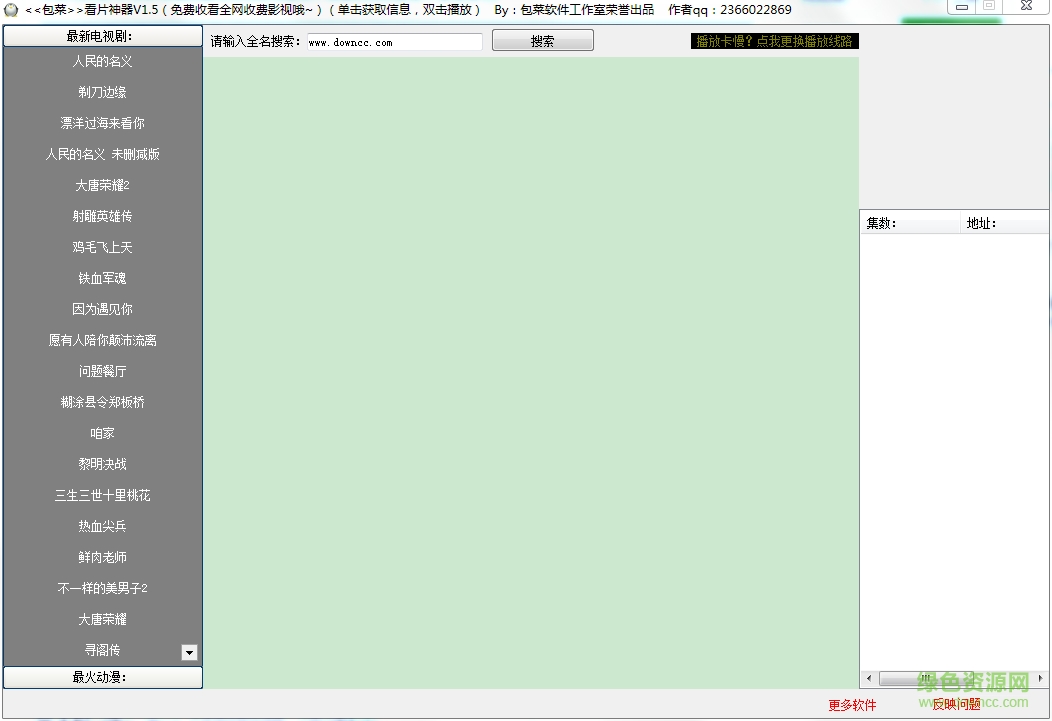The height and width of the screenshot is (721, 1052).
Task: Open 三生三世十里桃花 drama entry
Action: point(103,495)
